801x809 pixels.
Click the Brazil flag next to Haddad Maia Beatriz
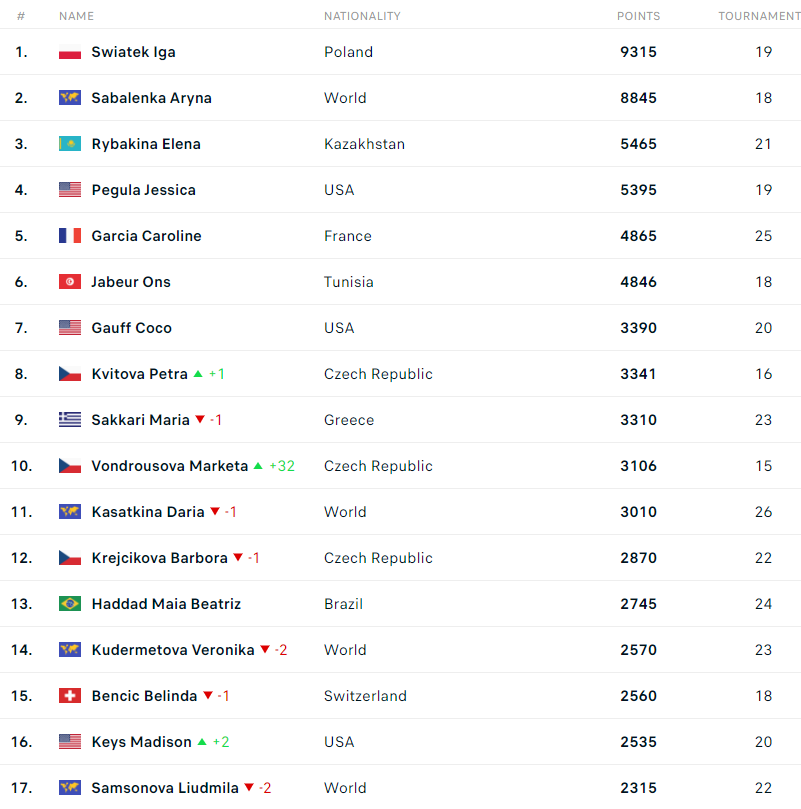pyautogui.click(x=70, y=604)
